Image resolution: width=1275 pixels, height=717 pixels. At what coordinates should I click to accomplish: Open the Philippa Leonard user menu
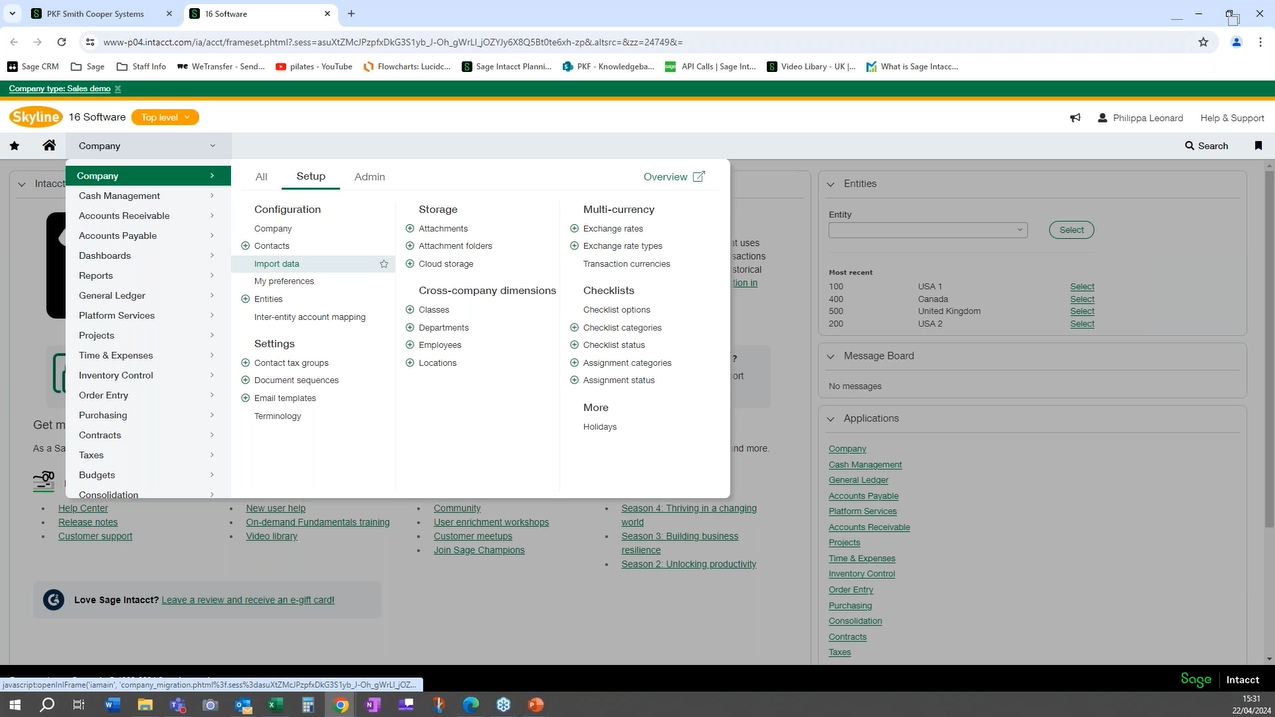[1140, 118]
